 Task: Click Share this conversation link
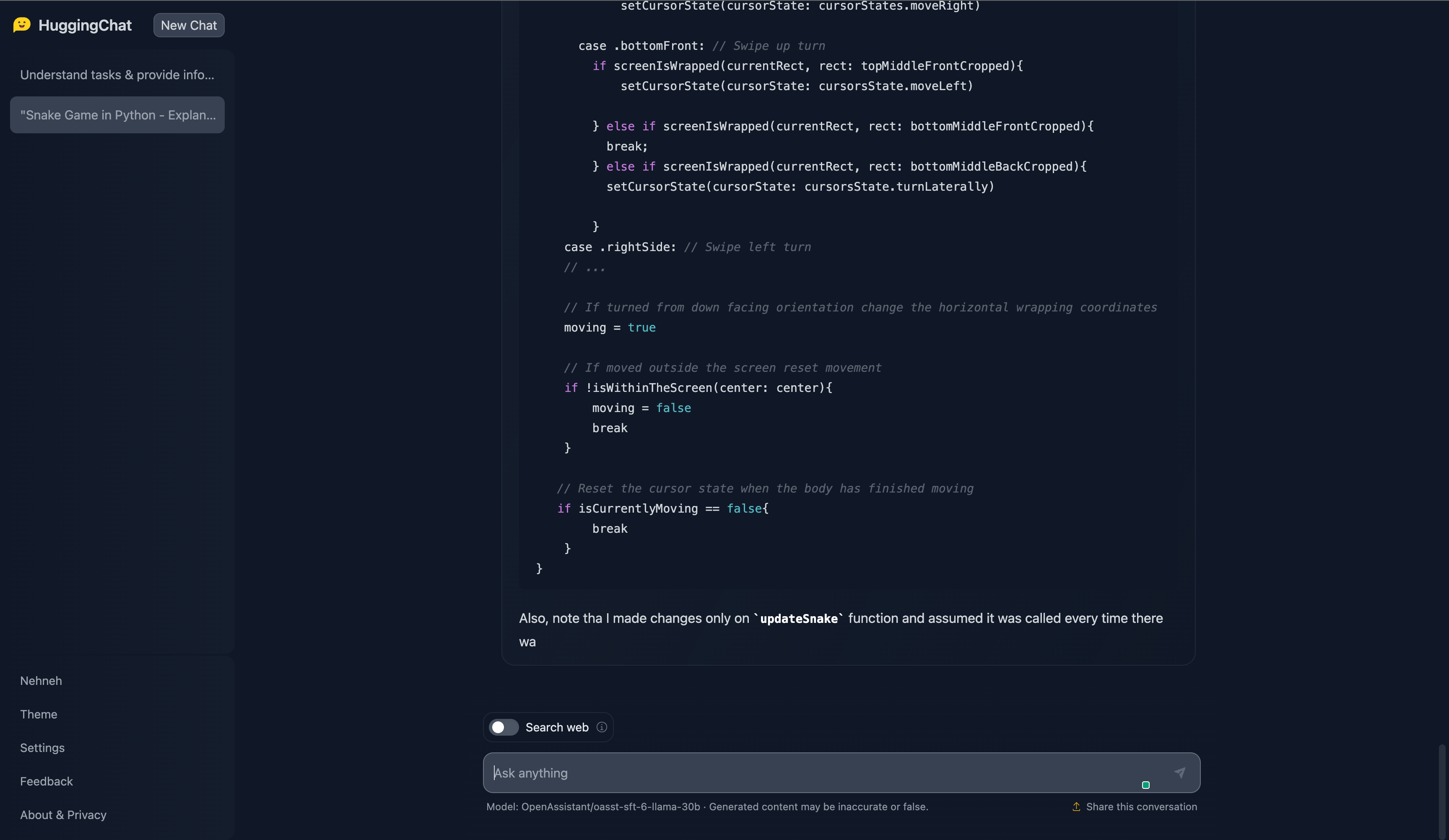pyautogui.click(x=1141, y=806)
